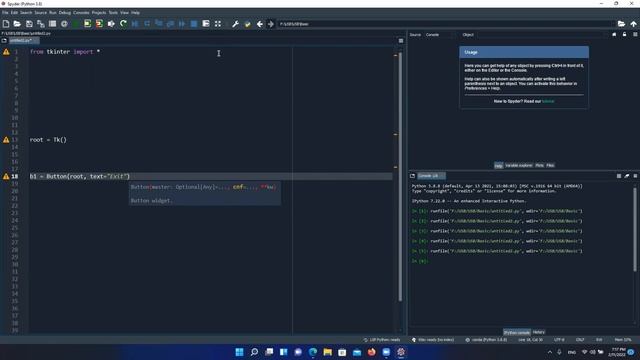Image resolution: width=640 pixels, height=360 pixels.
Task: Go back with the left arrow icon
Action: point(259,24)
